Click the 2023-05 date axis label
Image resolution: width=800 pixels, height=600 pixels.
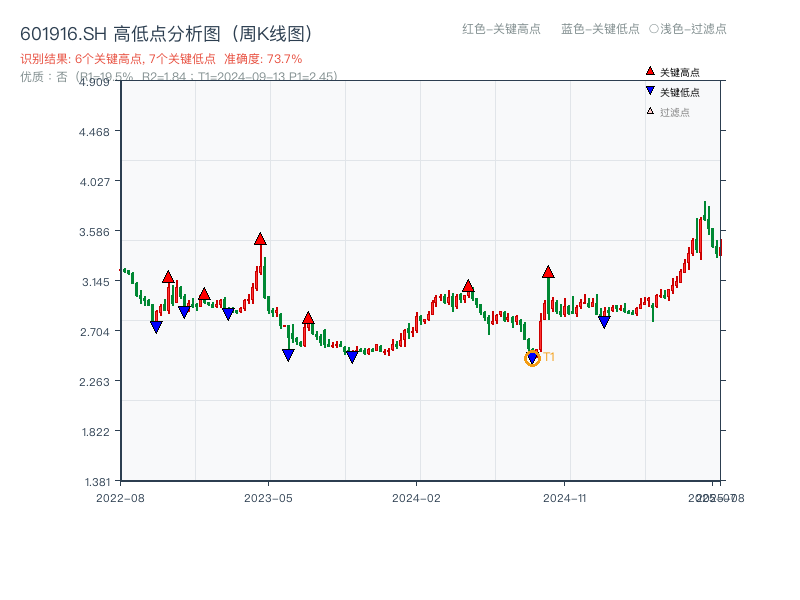268,498
